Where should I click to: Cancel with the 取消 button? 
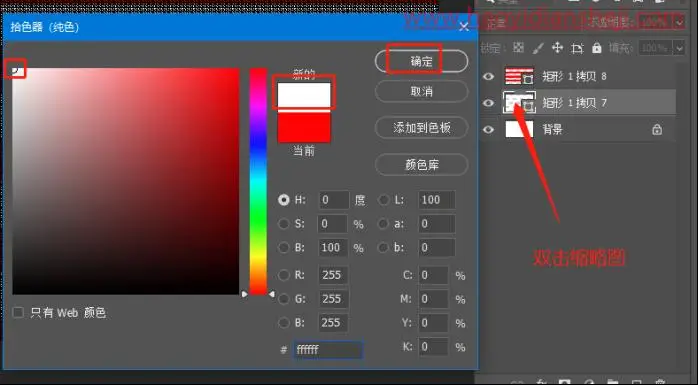point(422,91)
